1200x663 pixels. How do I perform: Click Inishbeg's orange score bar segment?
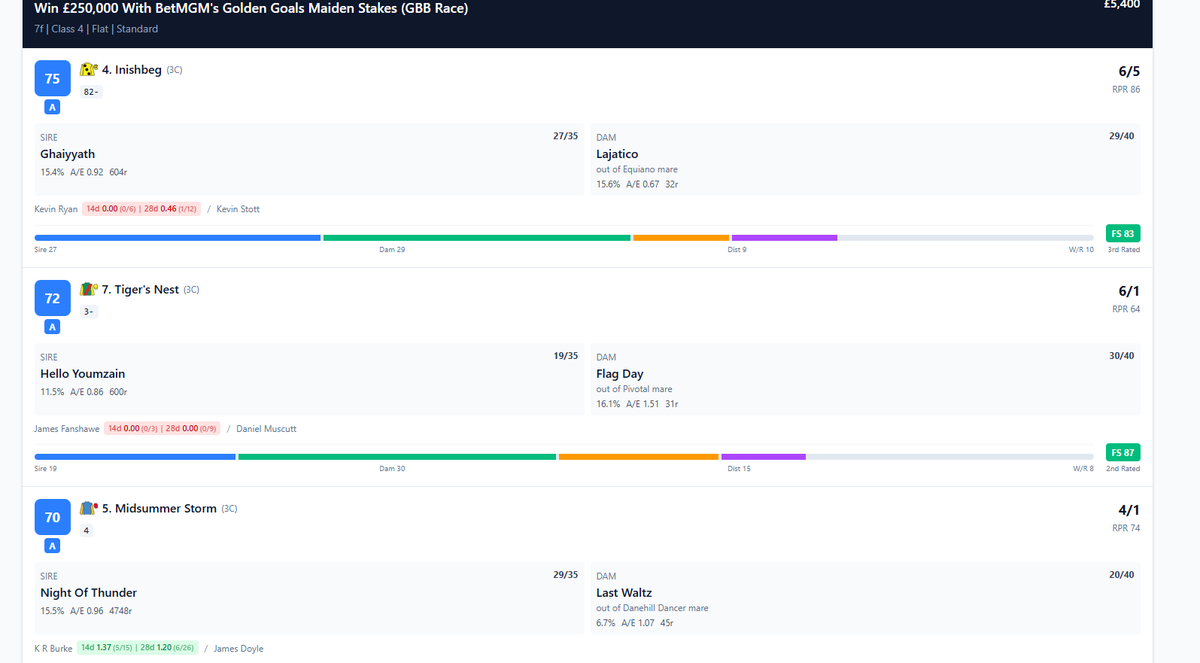pos(681,238)
